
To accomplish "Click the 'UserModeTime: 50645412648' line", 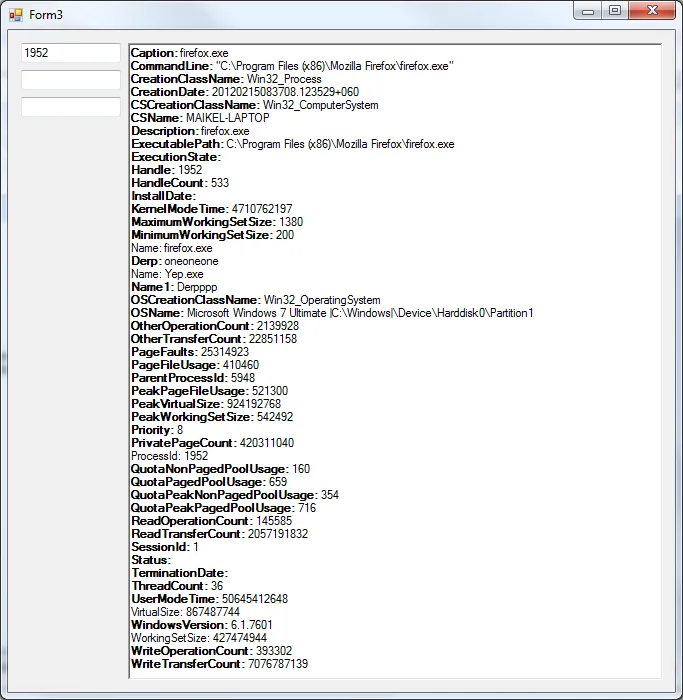I will click(209, 599).
